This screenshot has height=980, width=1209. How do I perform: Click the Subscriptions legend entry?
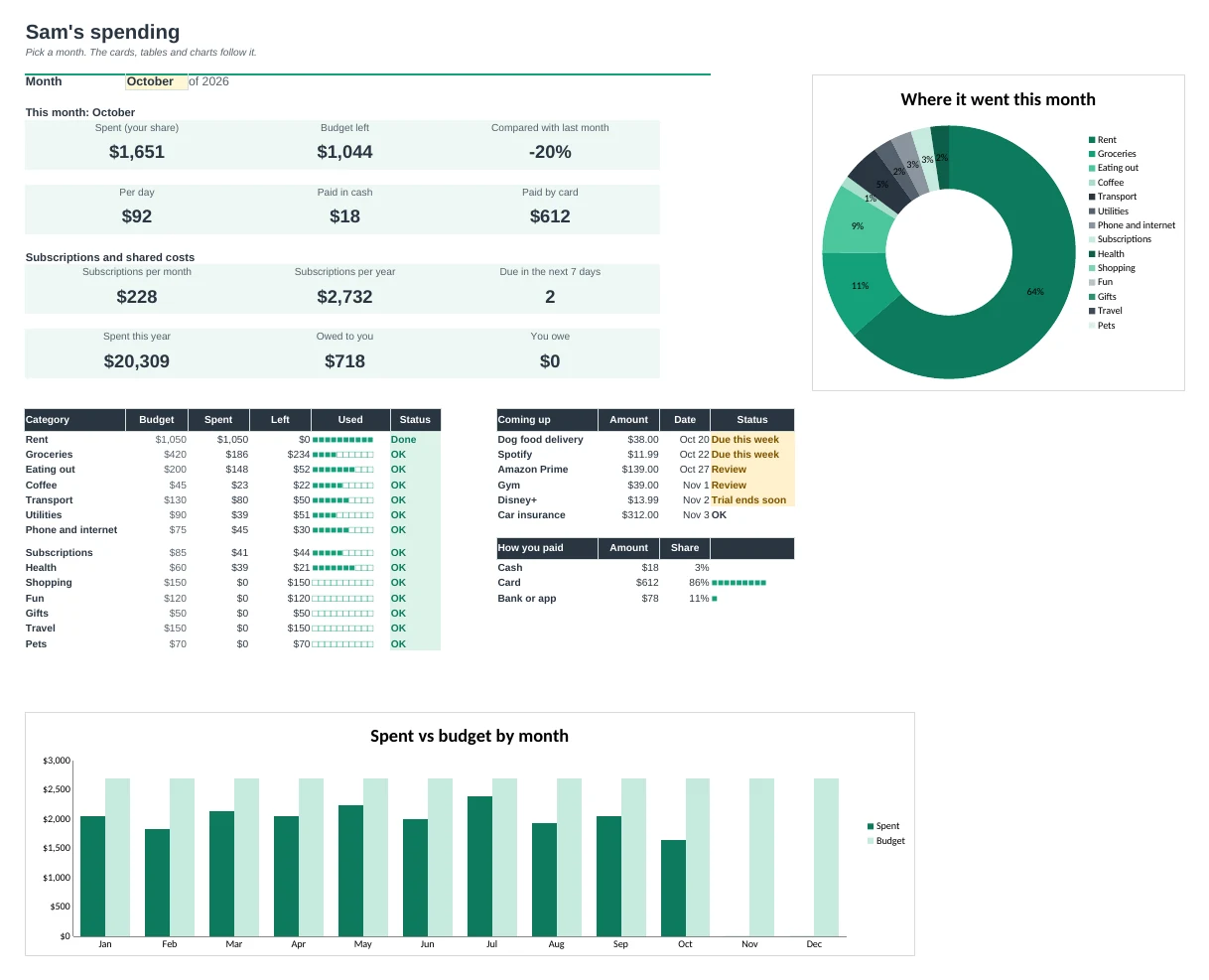1120,239
